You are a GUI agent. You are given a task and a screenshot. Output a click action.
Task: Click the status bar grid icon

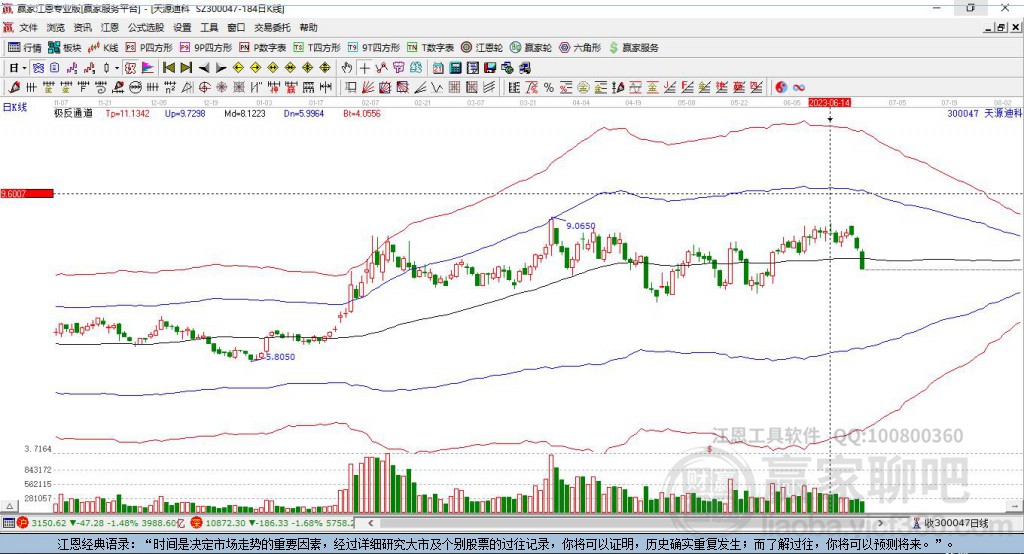tap(8, 523)
